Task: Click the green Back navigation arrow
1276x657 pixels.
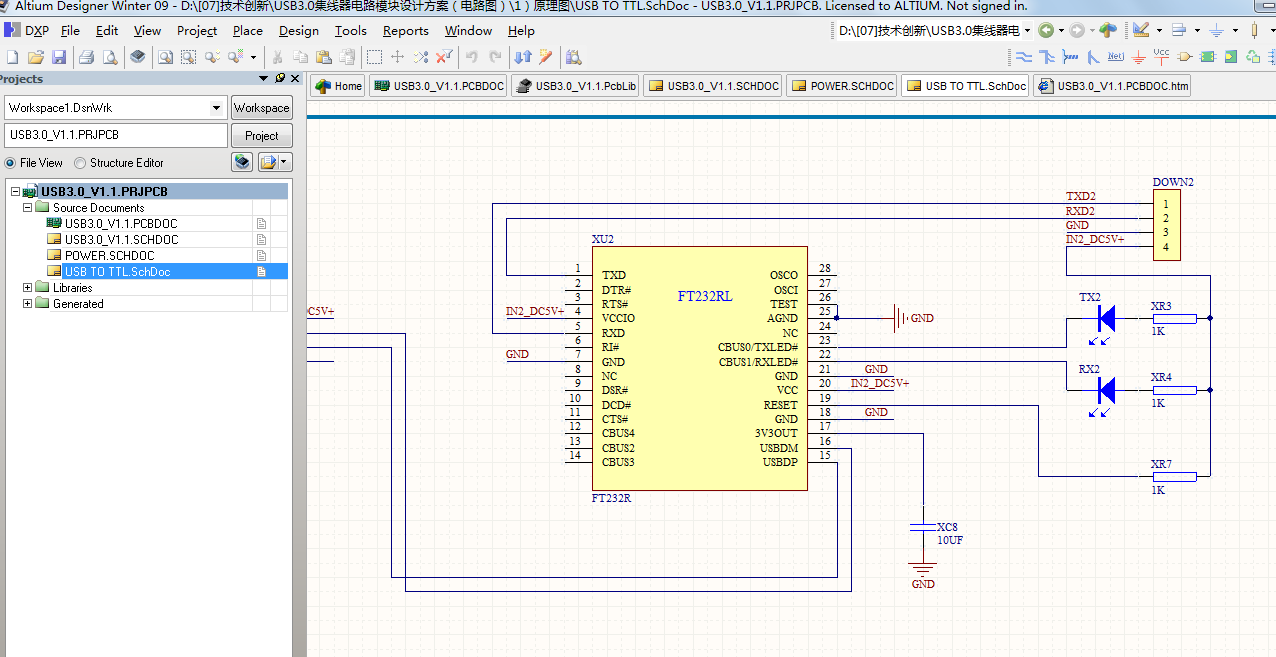Action: pos(1046,30)
